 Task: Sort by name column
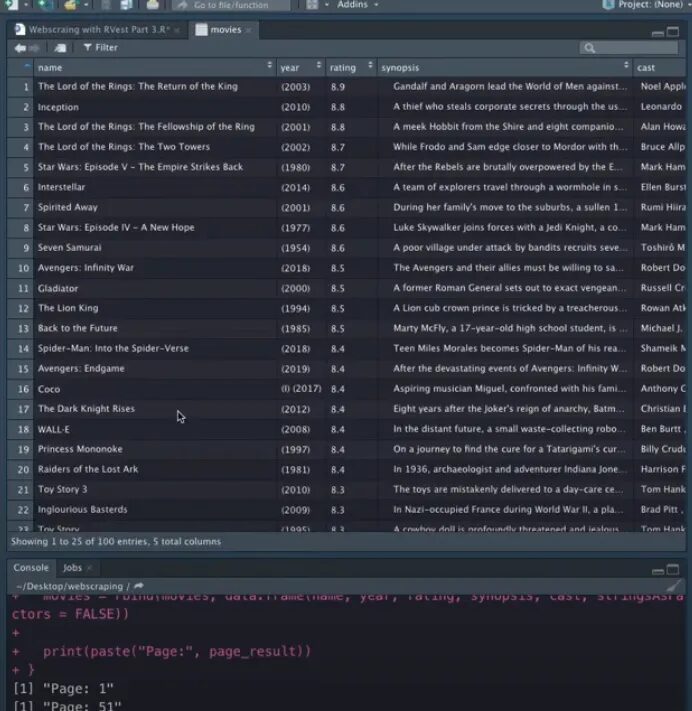(152, 67)
